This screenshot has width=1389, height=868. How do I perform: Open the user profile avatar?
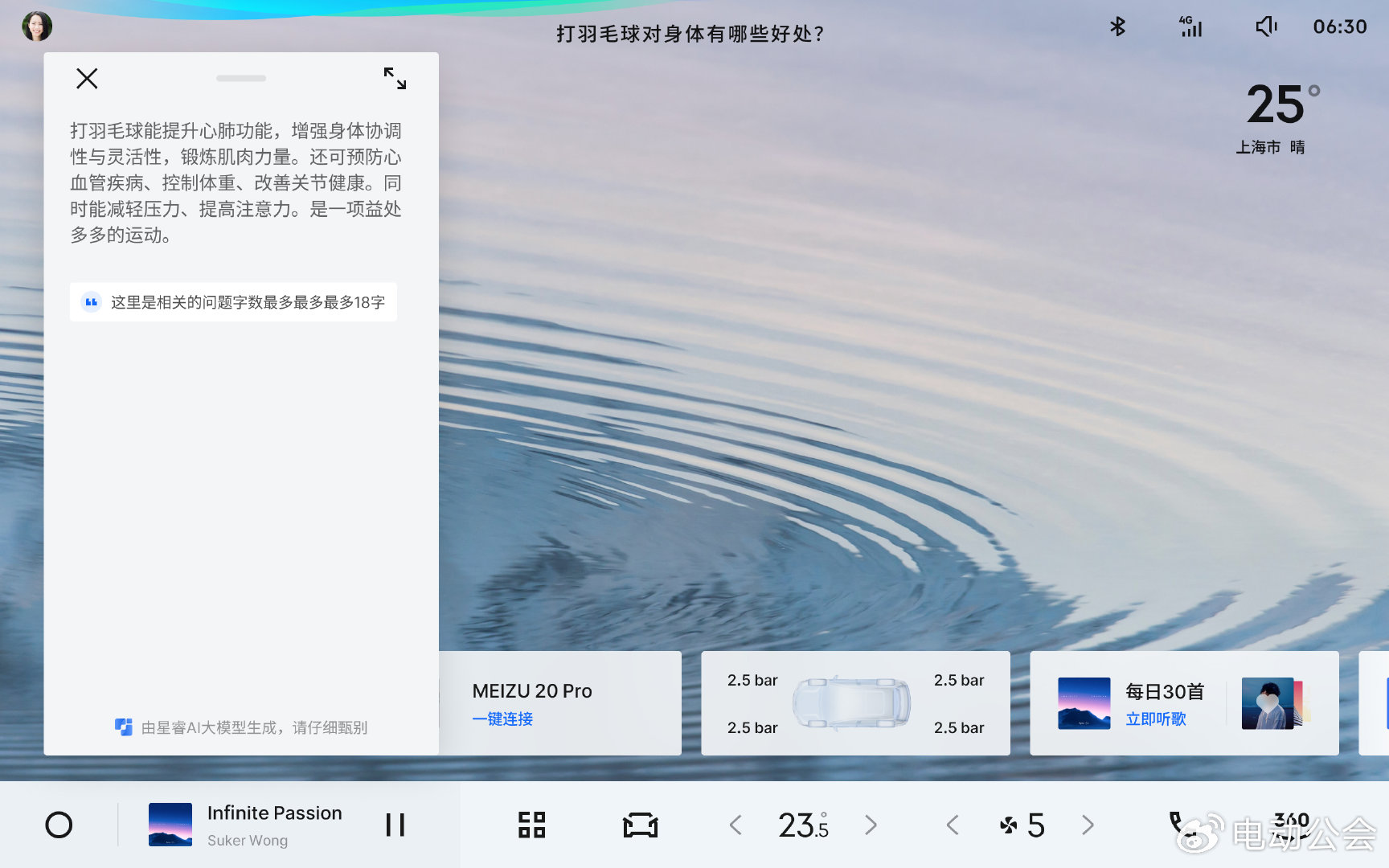[x=37, y=27]
